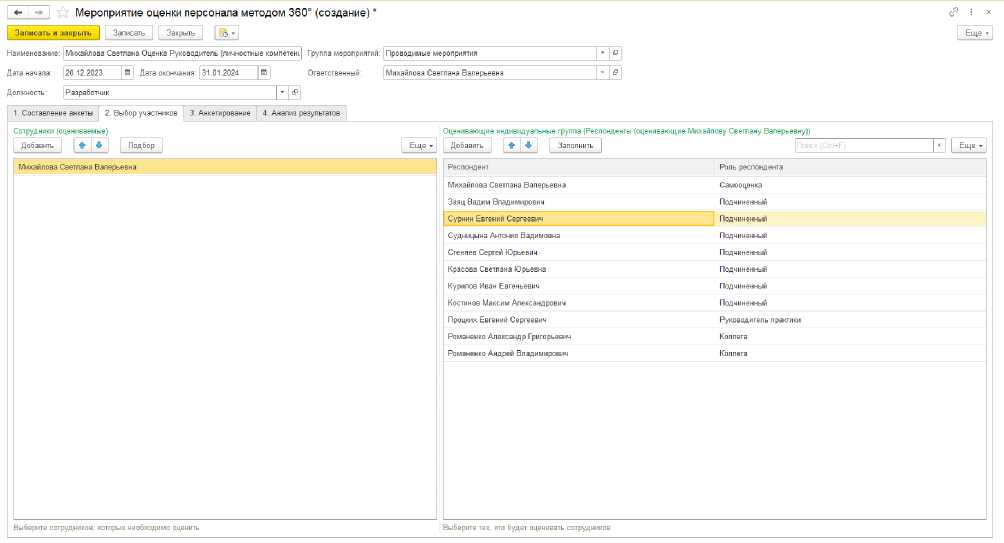
Task: Click the forward navigation arrow
Action: click(38, 12)
